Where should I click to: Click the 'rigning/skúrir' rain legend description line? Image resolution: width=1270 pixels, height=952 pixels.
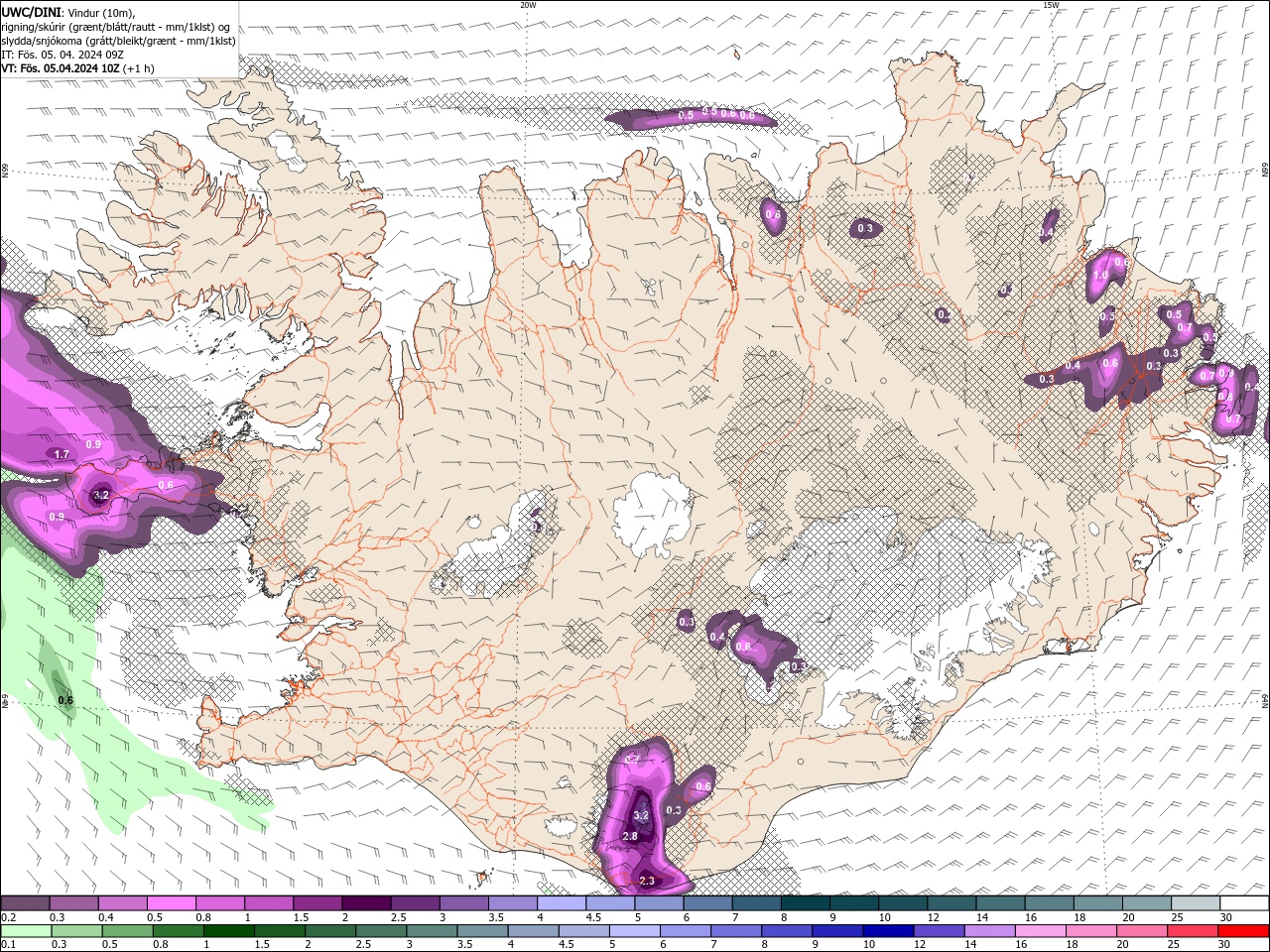point(117,27)
